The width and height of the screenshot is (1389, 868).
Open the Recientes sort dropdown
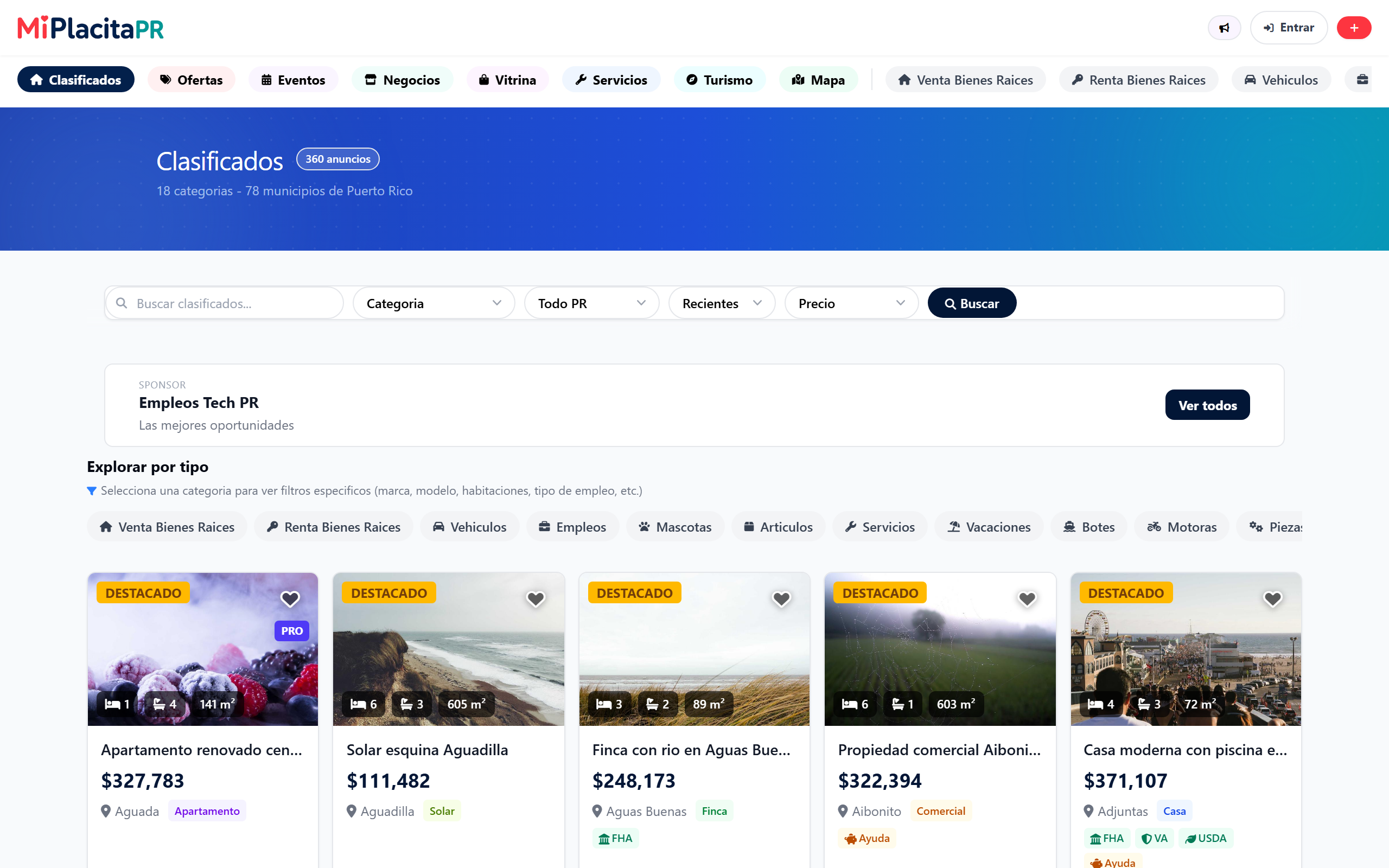[x=722, y=303]
